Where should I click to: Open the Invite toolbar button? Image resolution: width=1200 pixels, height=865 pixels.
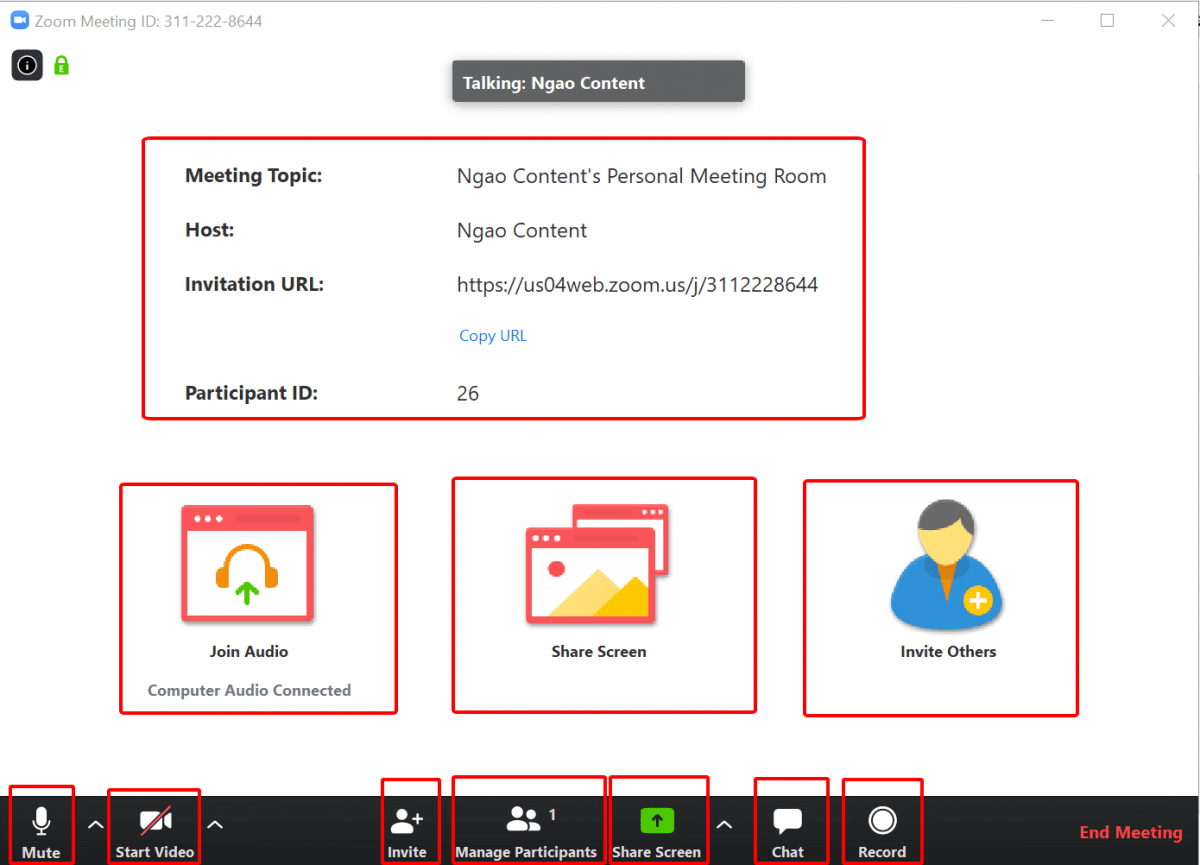(407, 832)
